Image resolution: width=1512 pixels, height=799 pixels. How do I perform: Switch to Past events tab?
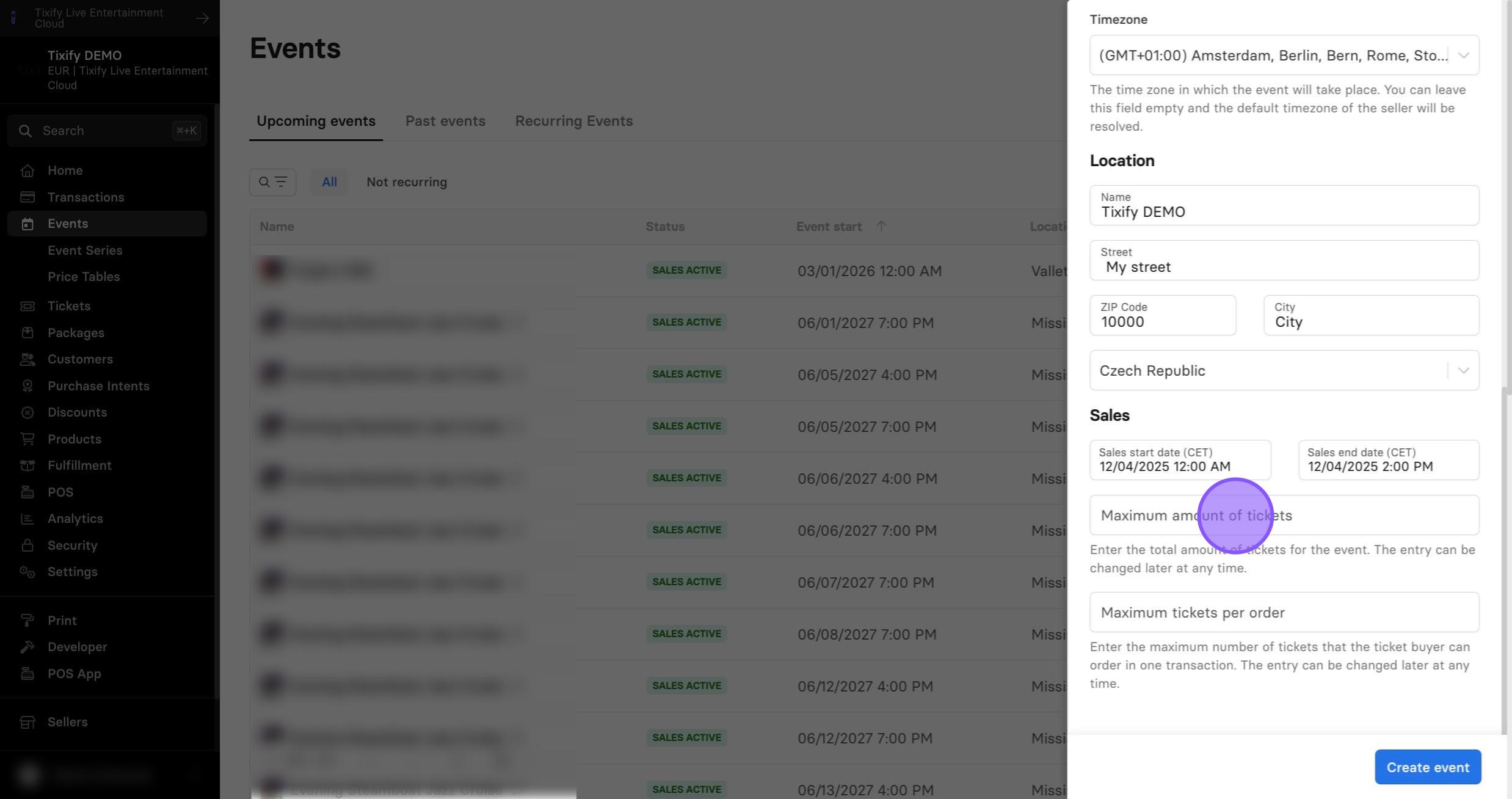click(x=445, y=121)
